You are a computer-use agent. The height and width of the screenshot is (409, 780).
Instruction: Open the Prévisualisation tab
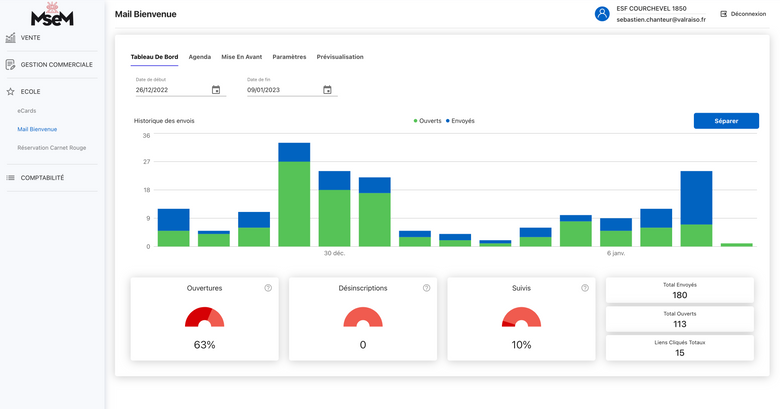340,57
